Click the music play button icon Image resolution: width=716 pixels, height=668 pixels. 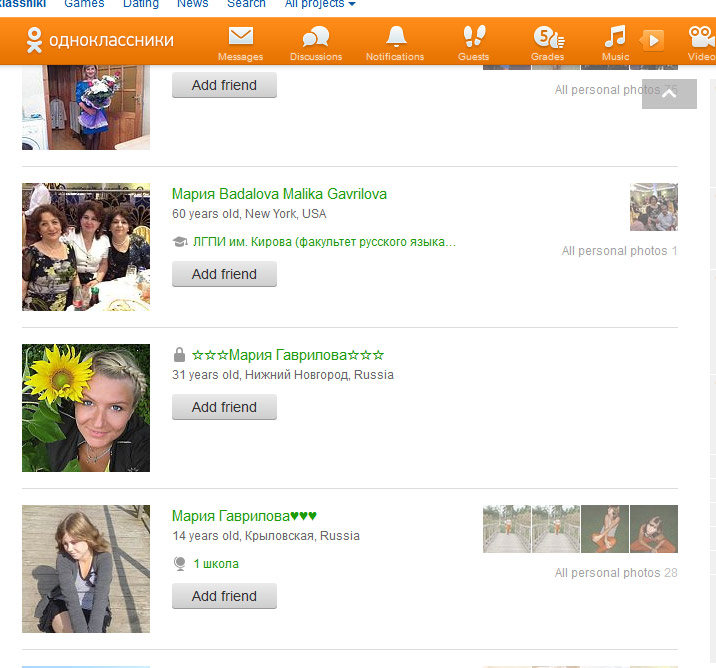[652, 40]
